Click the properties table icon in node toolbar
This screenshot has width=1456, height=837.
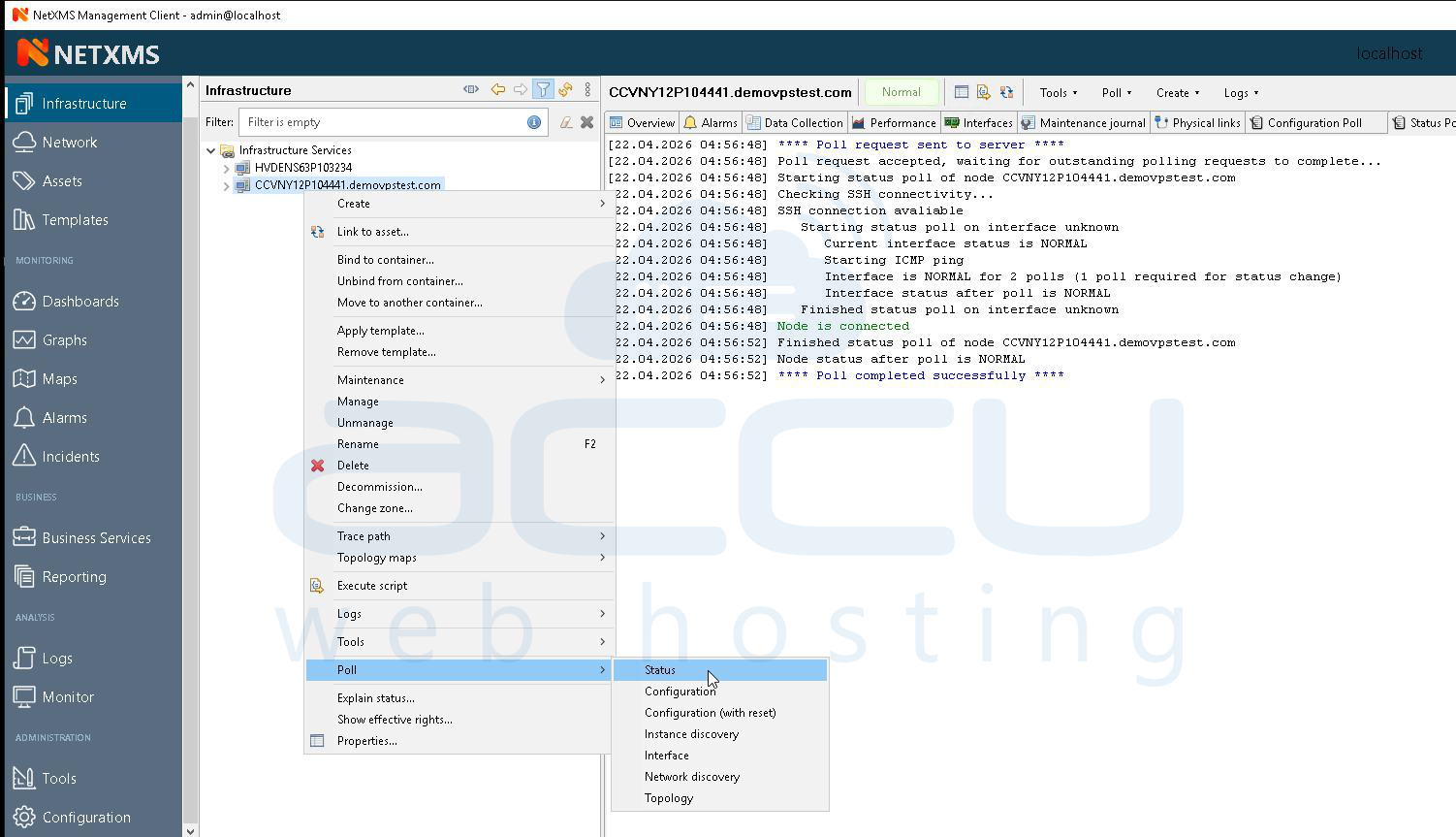click(x=962, y=92)
